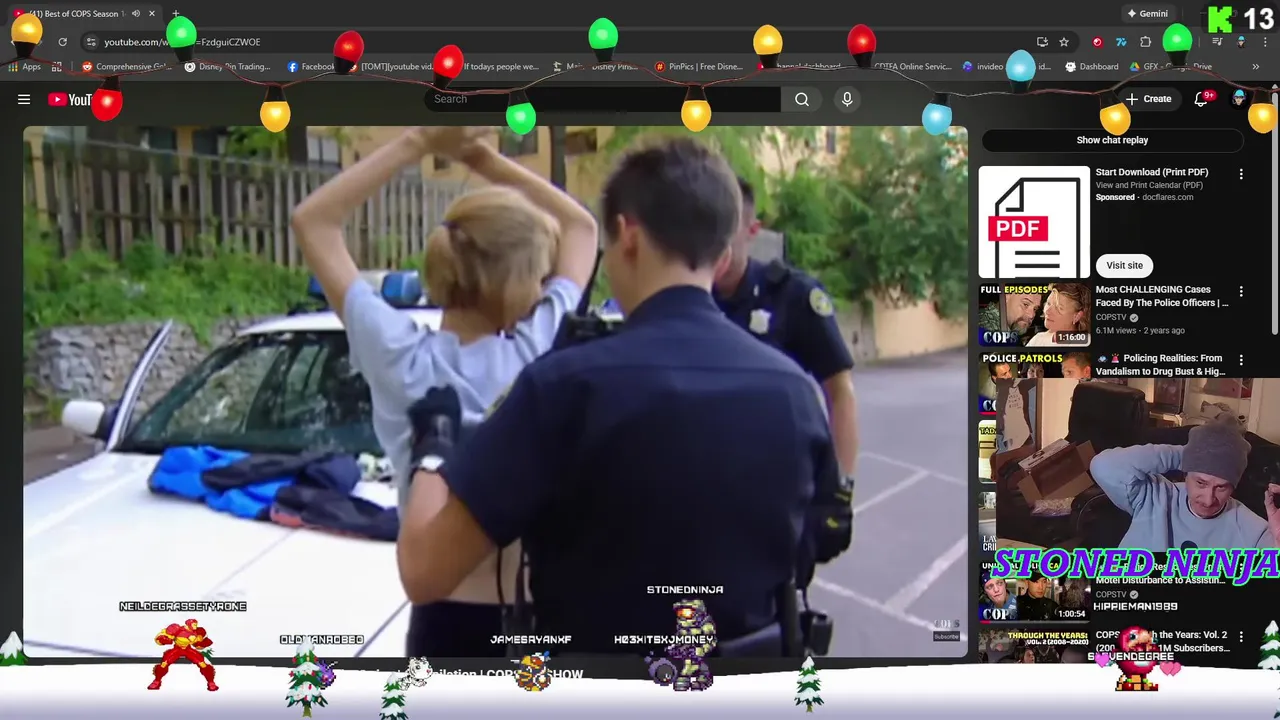This screenshot has height=720, width=1280.
Task: Open the Most CHALLENGING Cases video thumbnail
Action: coord(1034,314)
